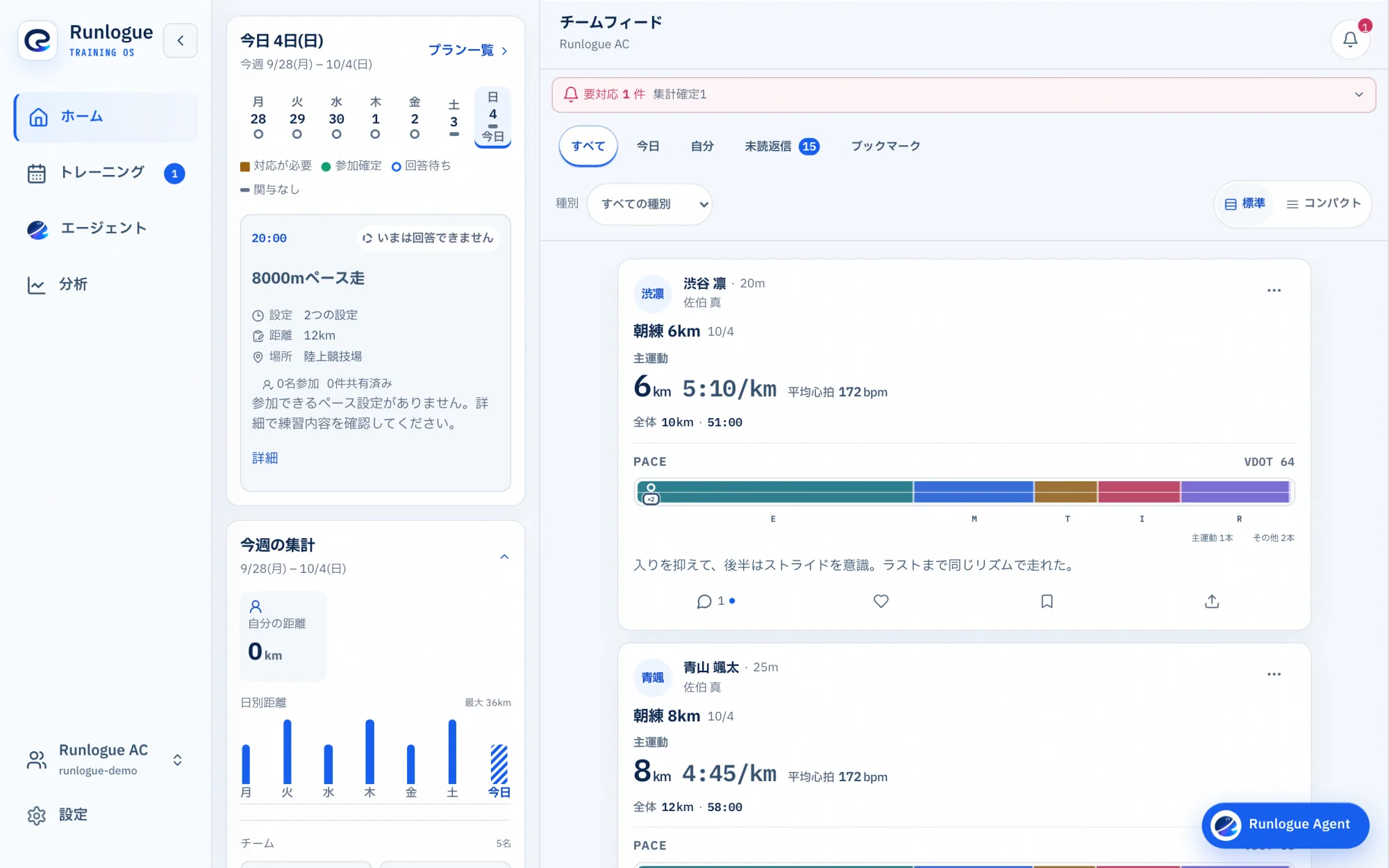Click 青山 颯太's avatar
1389x868 pixels.
[x=652, y=678]
